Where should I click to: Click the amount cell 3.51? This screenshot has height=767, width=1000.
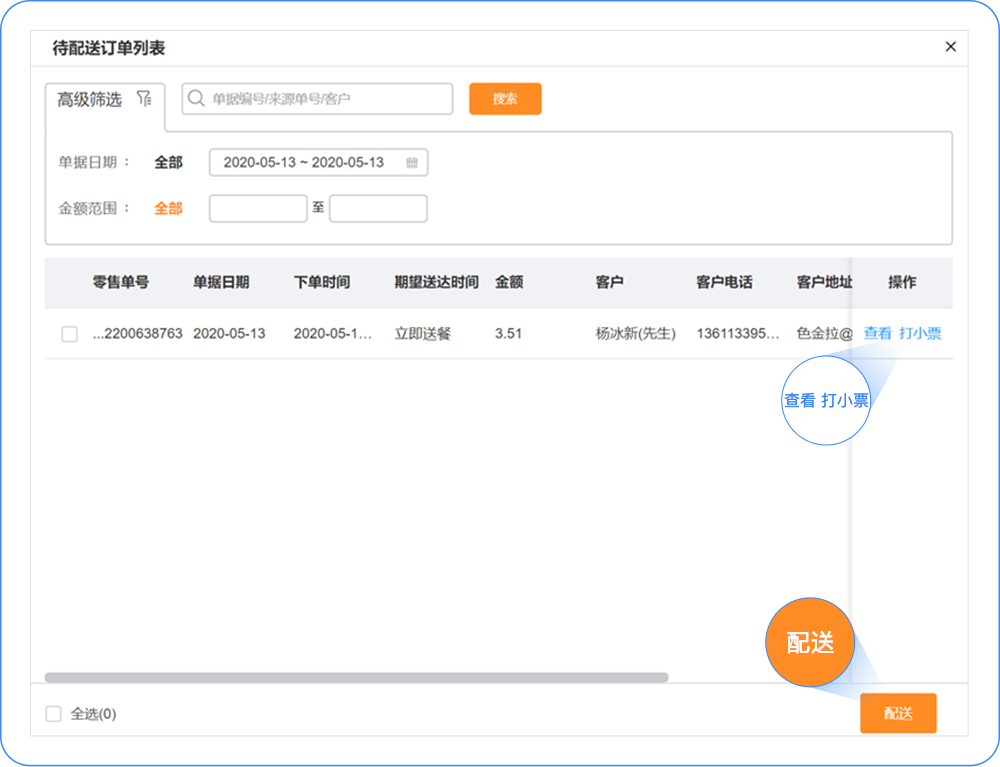coord(508,333)
